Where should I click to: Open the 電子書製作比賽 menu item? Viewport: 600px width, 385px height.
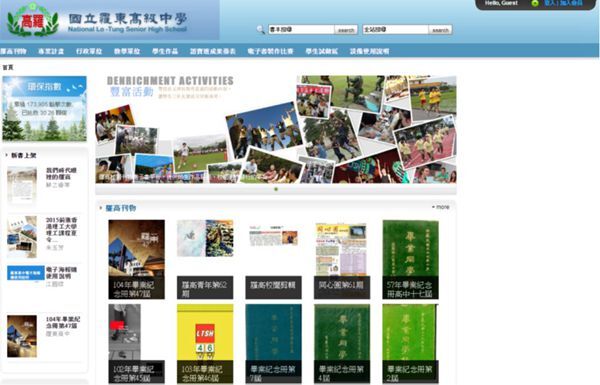pos(271,51)
